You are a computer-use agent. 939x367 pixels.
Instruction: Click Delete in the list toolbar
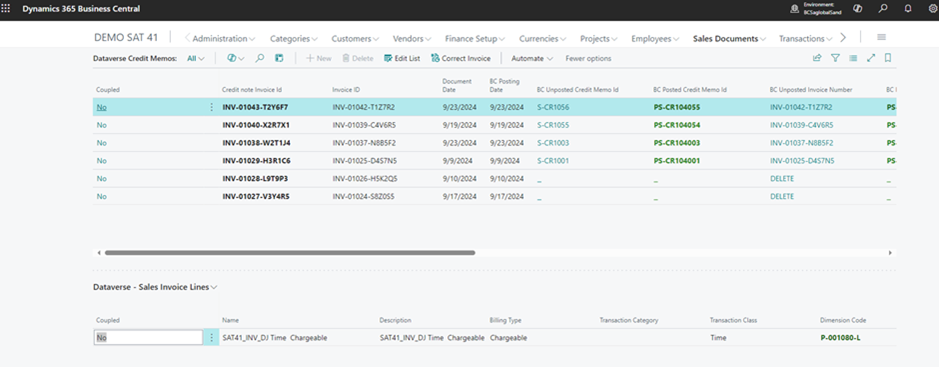click(x=358, y=58)
